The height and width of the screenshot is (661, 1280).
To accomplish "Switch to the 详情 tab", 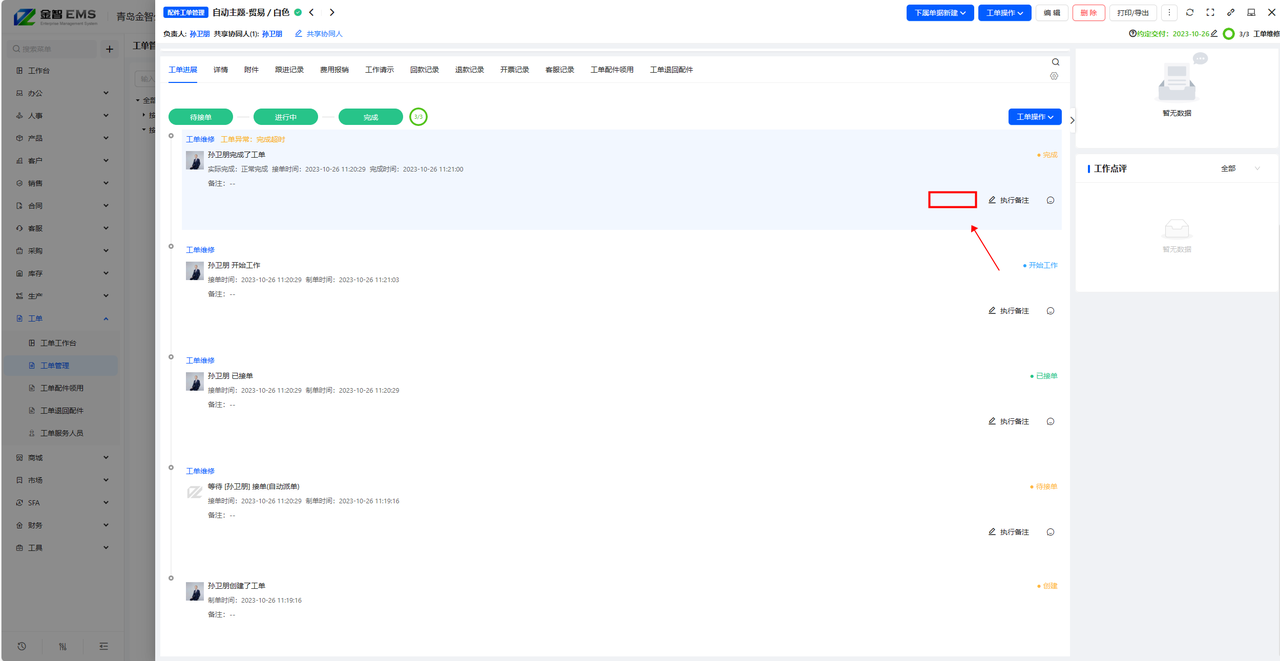I will pyautogui.click(x=221, y=70).
